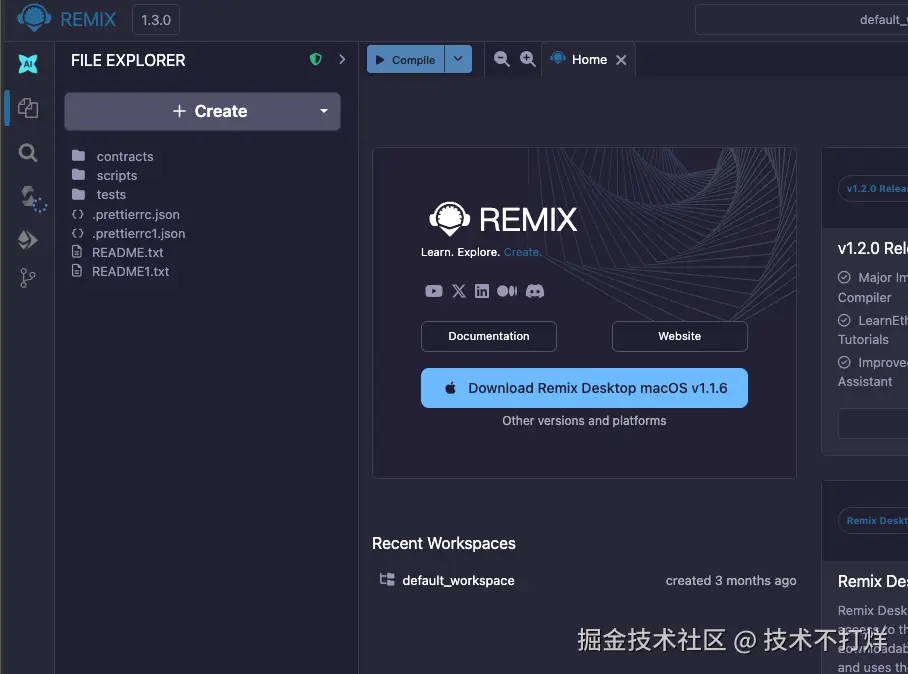
Task: Open Remix X (Twitter) icon
Action: tap(459, 291)
